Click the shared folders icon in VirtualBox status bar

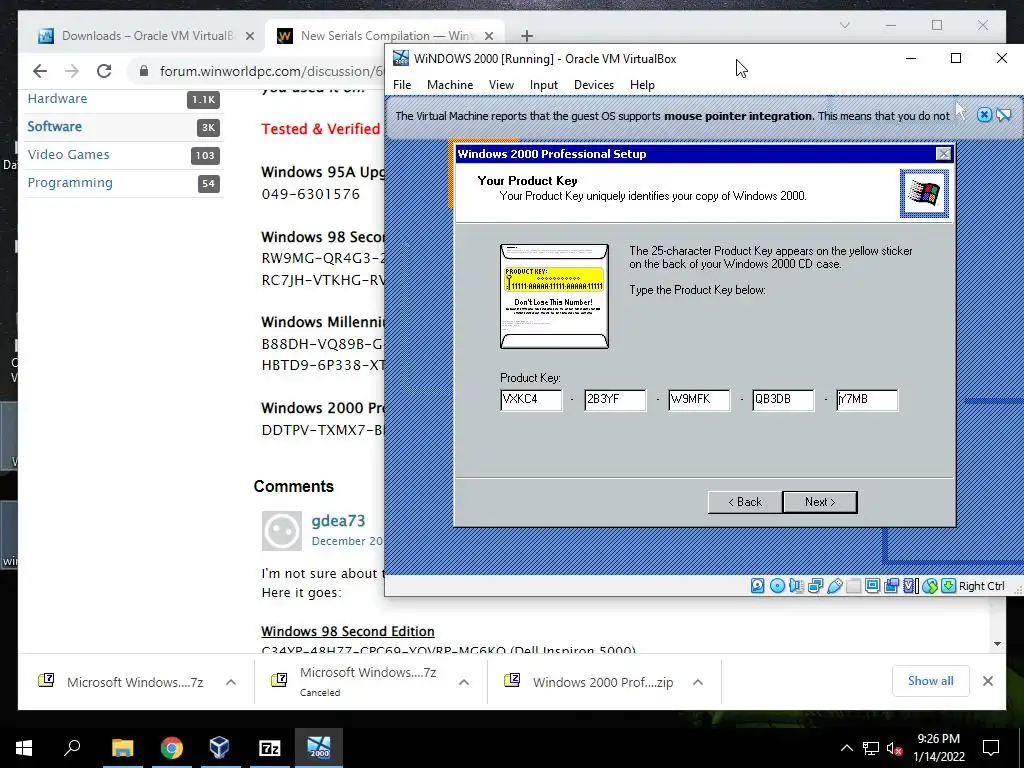(854, 586)
